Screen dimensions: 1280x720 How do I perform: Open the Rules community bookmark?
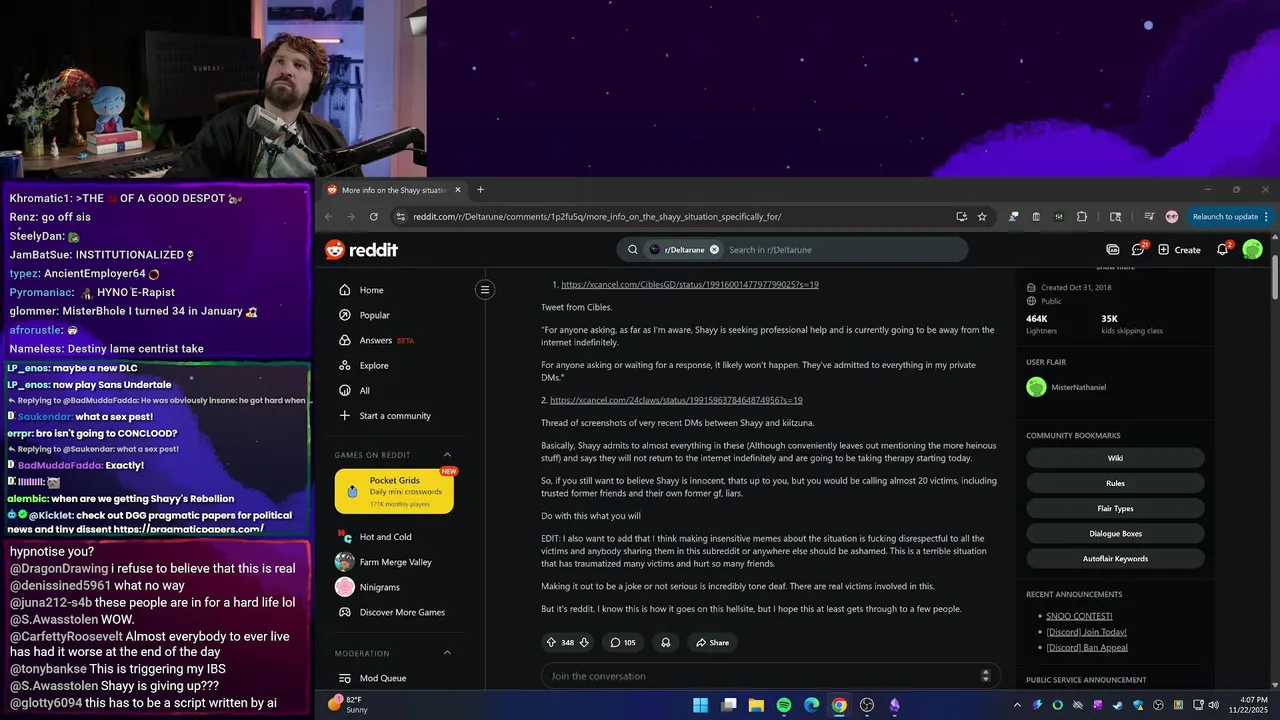coord(1115,483)
